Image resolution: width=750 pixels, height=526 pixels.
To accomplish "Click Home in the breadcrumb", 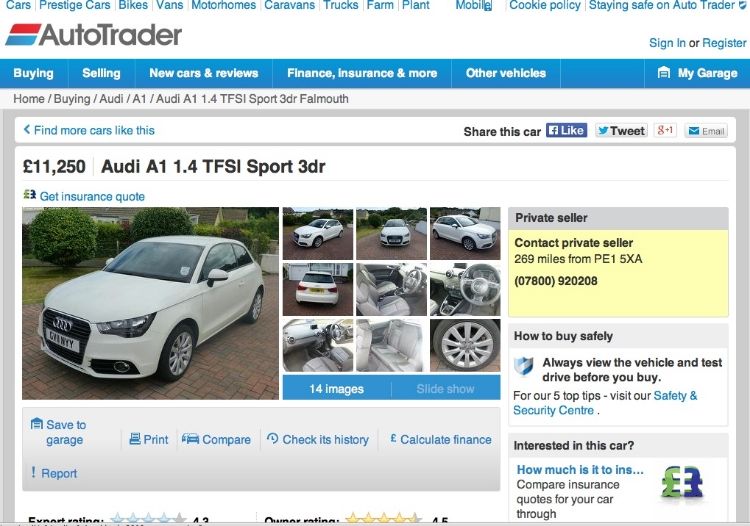I will (x=29, y=99).
